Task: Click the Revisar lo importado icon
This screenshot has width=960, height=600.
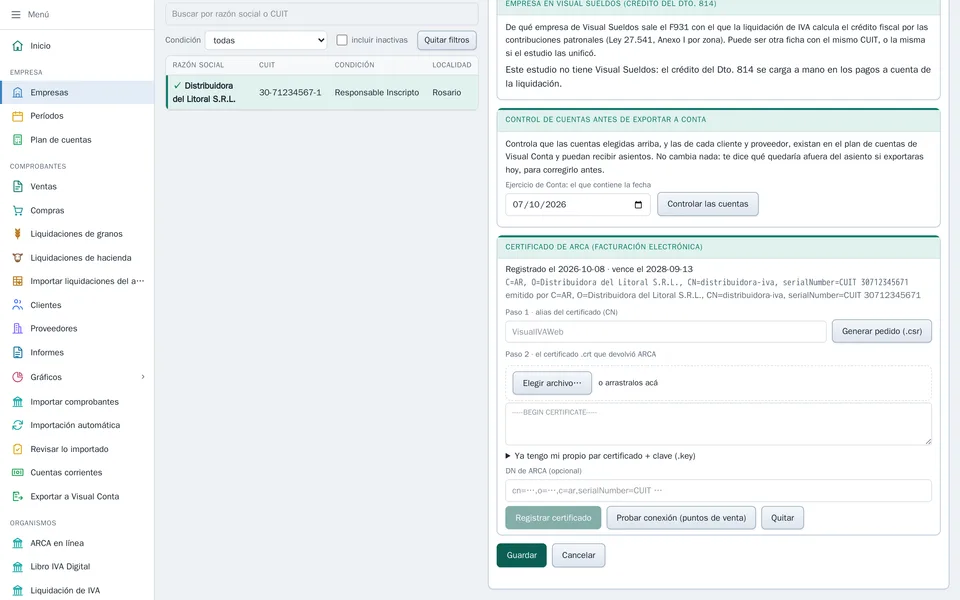Action: (18, 449)
